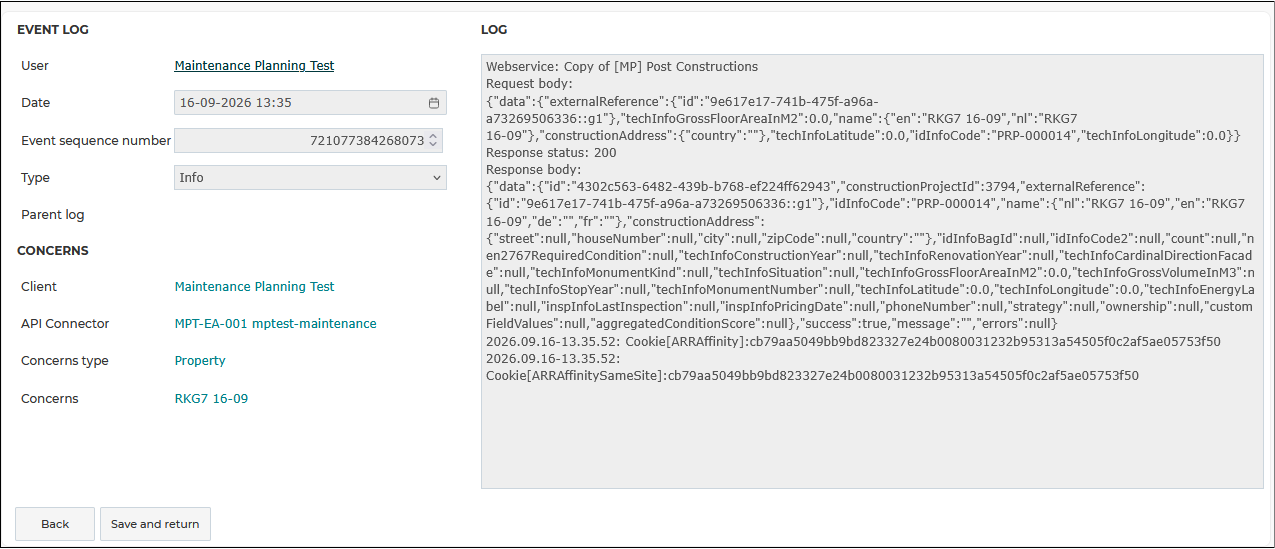
Task: Click the Back button
Action: (55, 524)
